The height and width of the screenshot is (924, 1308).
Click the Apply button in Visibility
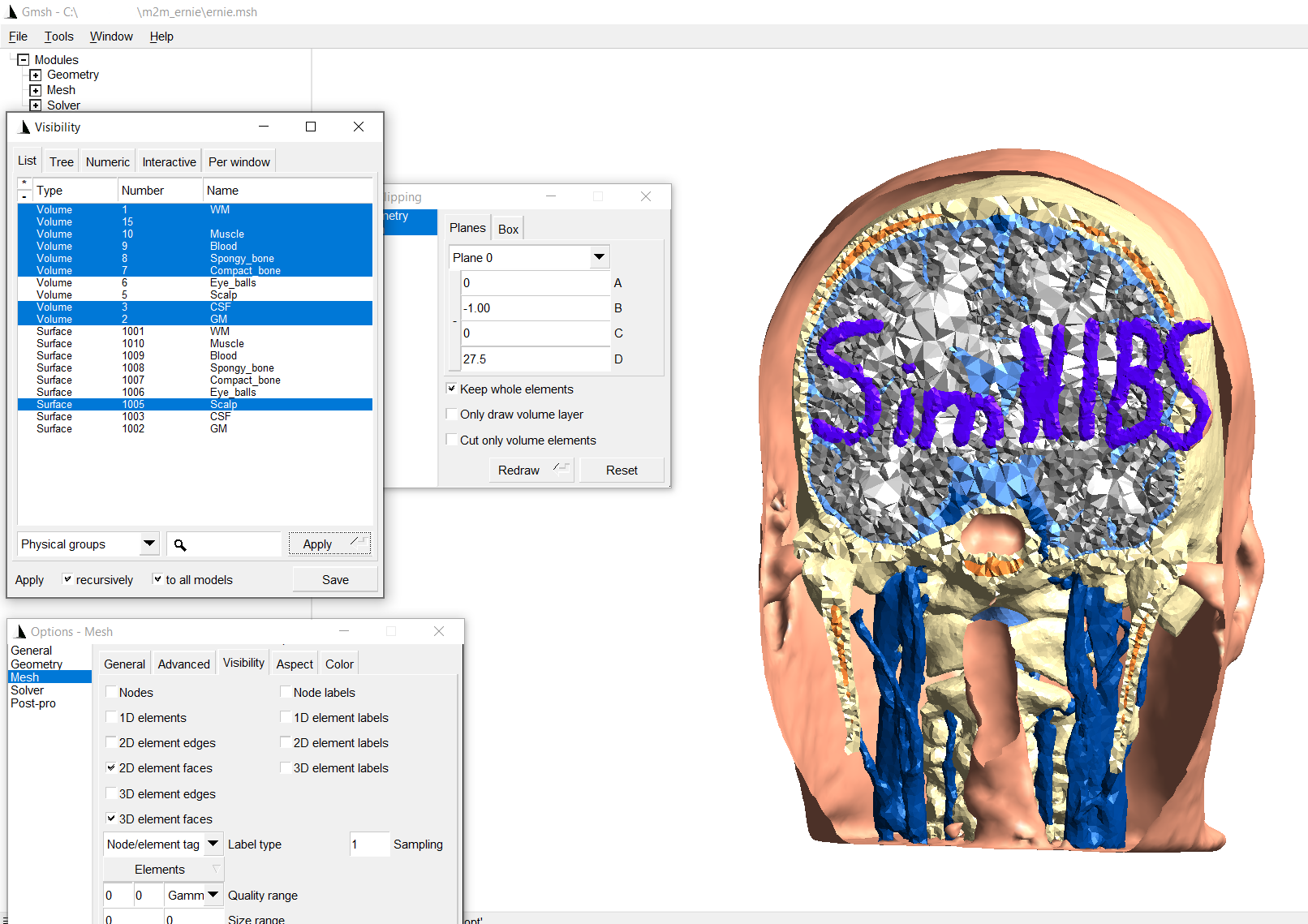pyautogui.click(x=329, y=544)
